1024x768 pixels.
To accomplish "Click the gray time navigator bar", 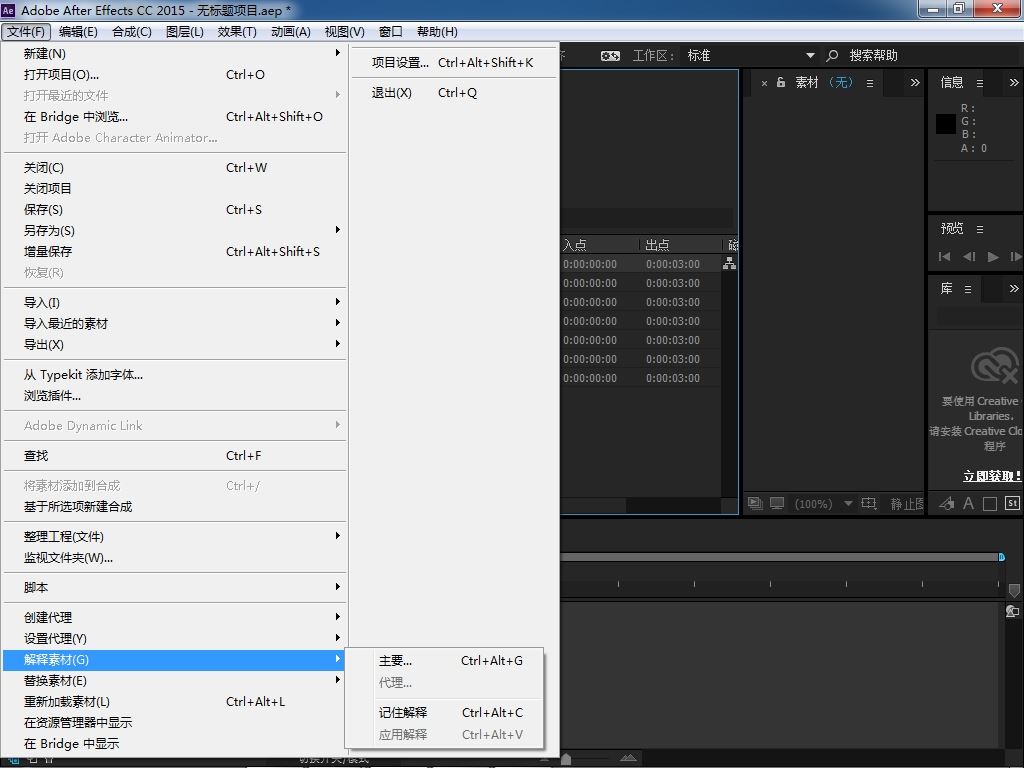I will click(779, 557).
